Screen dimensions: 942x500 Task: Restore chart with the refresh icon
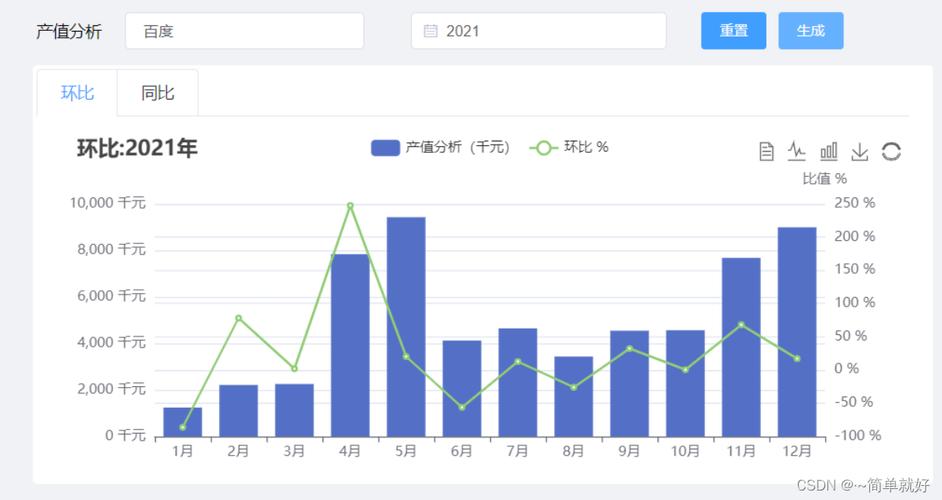tap(891, 151)
